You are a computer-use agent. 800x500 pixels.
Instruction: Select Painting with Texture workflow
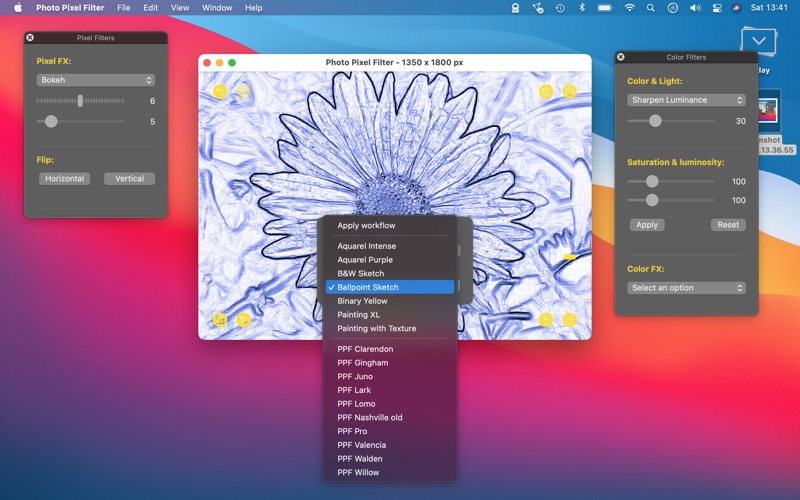(x=390, y=329)
